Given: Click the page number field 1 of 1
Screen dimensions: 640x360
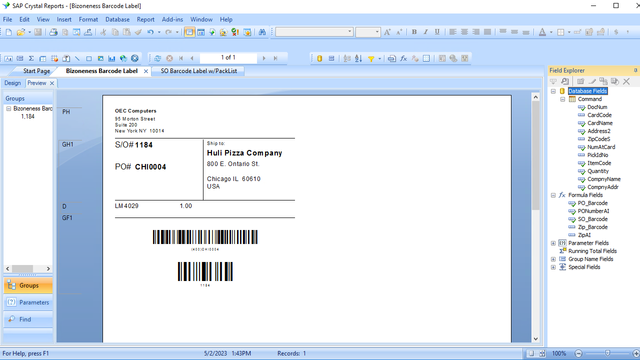Looking at the screenshot, I should [228, 58].
